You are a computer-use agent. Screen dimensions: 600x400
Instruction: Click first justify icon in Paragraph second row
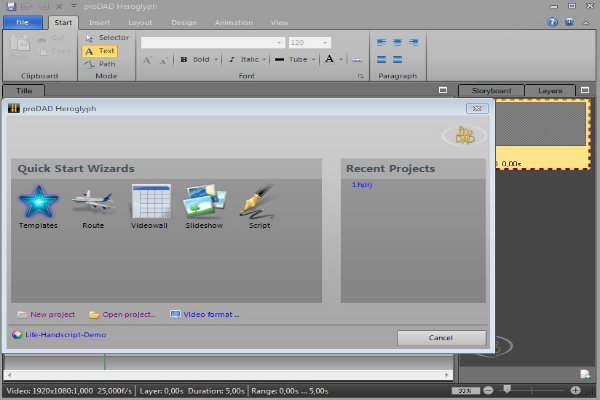pos(382,59)
